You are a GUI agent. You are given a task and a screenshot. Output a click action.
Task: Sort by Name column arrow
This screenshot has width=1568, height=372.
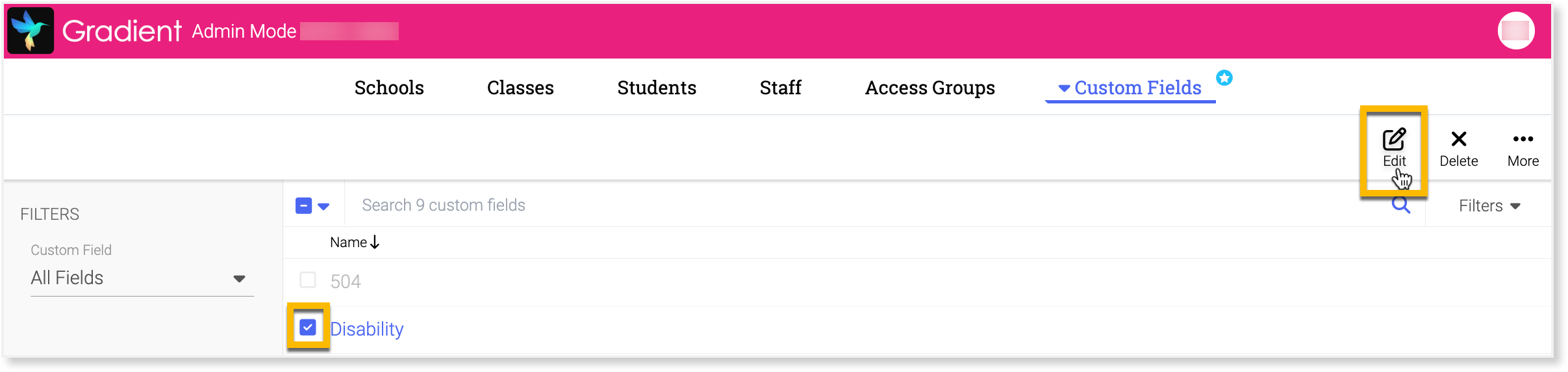point(375,243)
